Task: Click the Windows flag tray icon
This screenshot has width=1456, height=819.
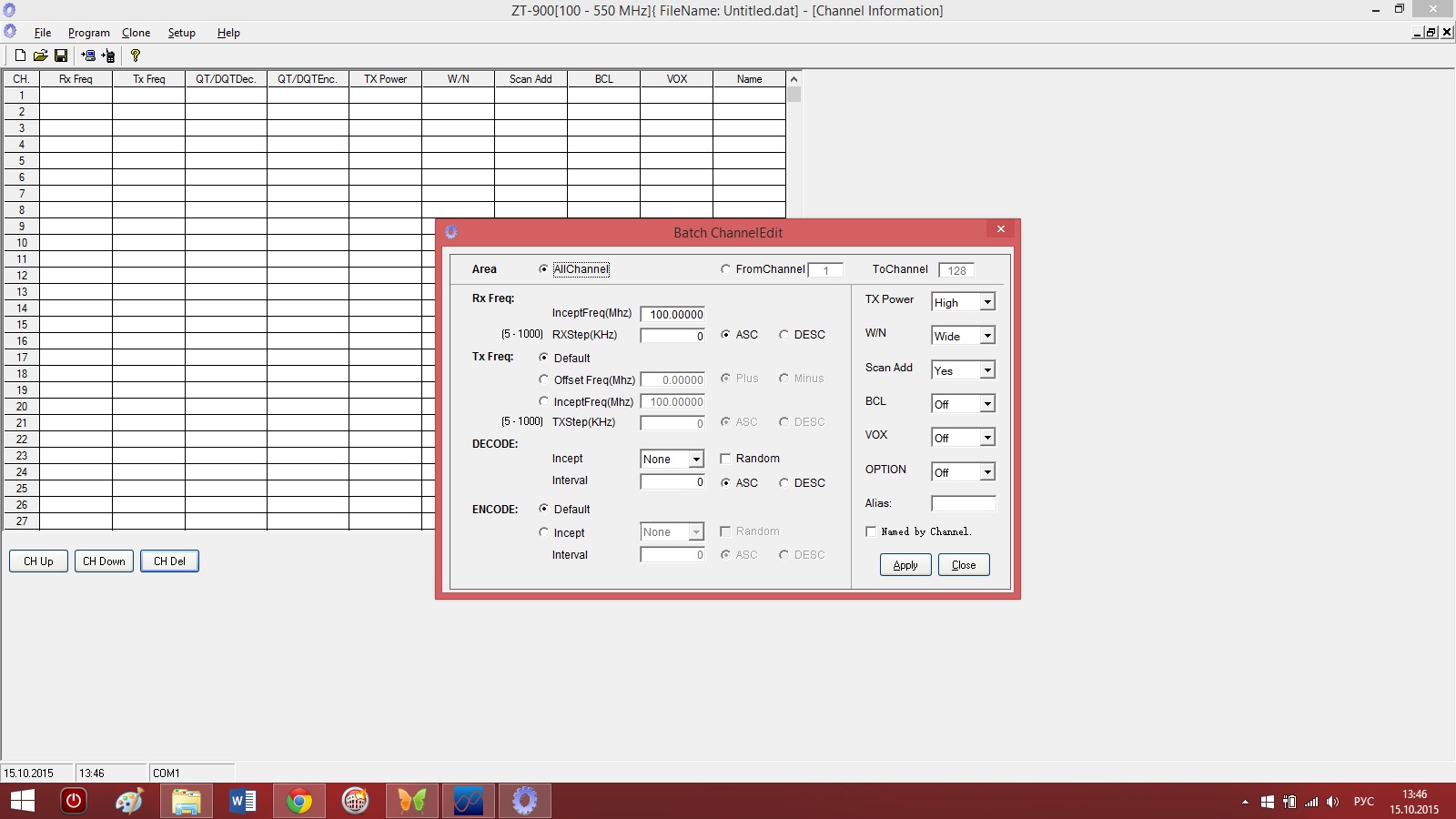Action: click(1268, 802)
